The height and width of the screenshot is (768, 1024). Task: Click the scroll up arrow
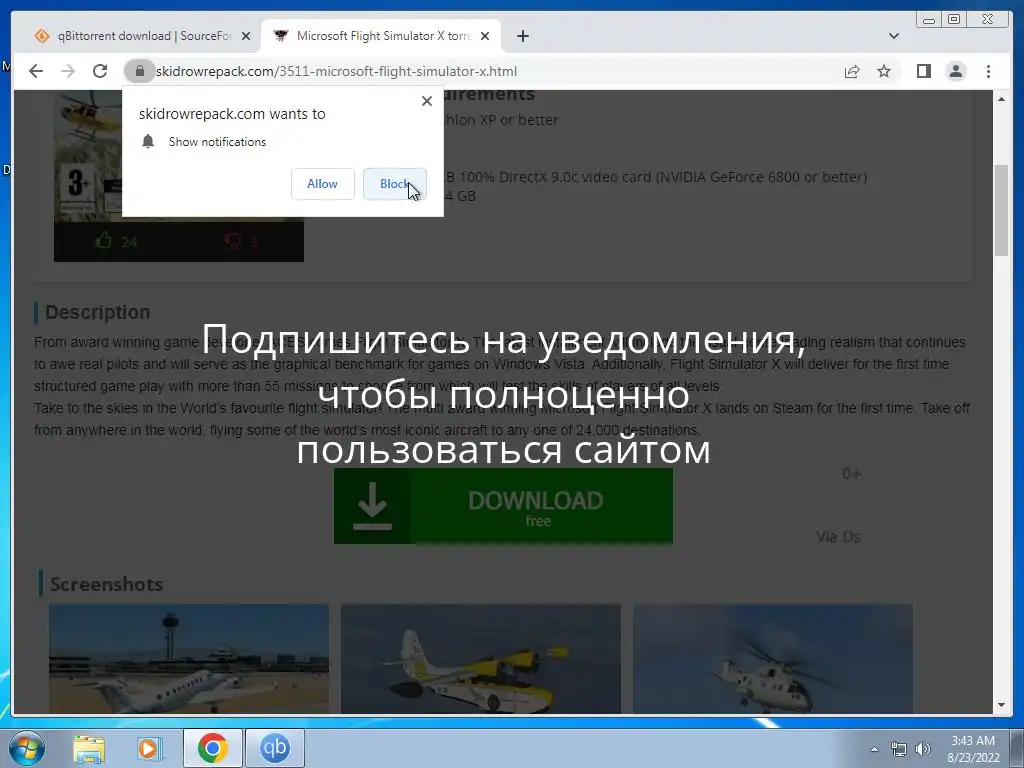pyautogui.click(x=1002, y=99)
